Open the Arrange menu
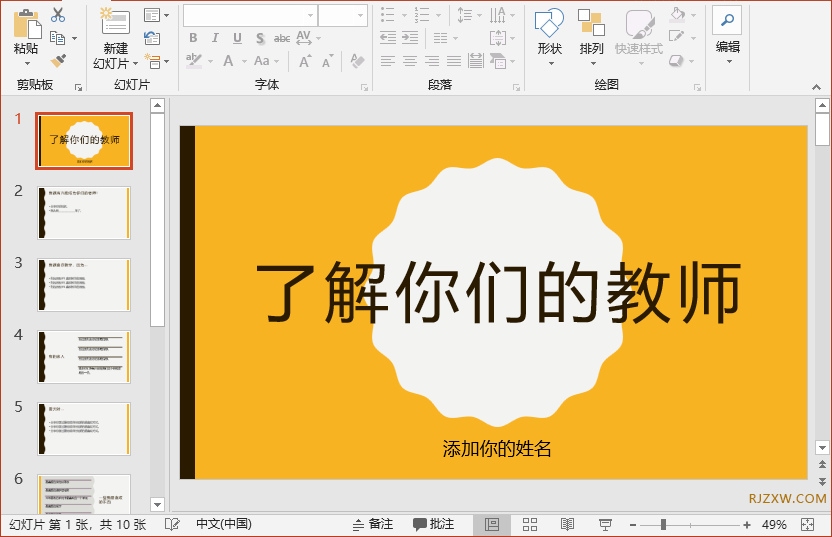The height and width of the screenshot is (537, 832). (591, 36)
